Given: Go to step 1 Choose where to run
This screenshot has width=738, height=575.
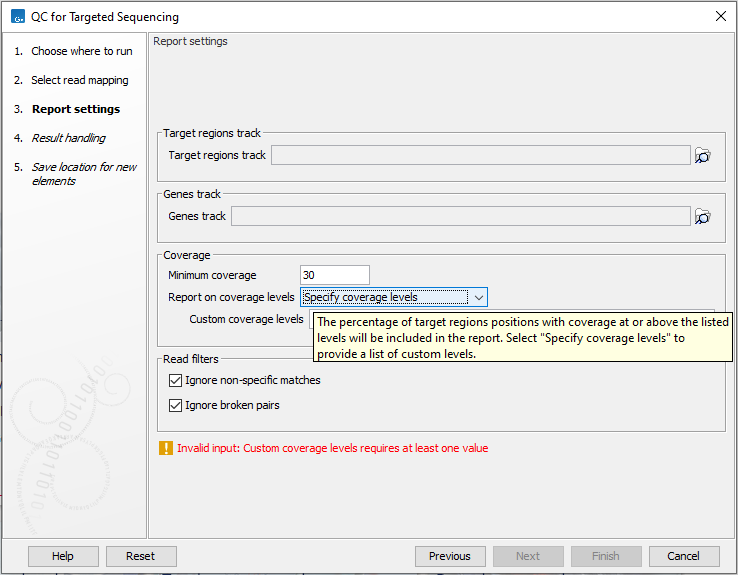Looking at the screenshot, I should tap(81, 51).
